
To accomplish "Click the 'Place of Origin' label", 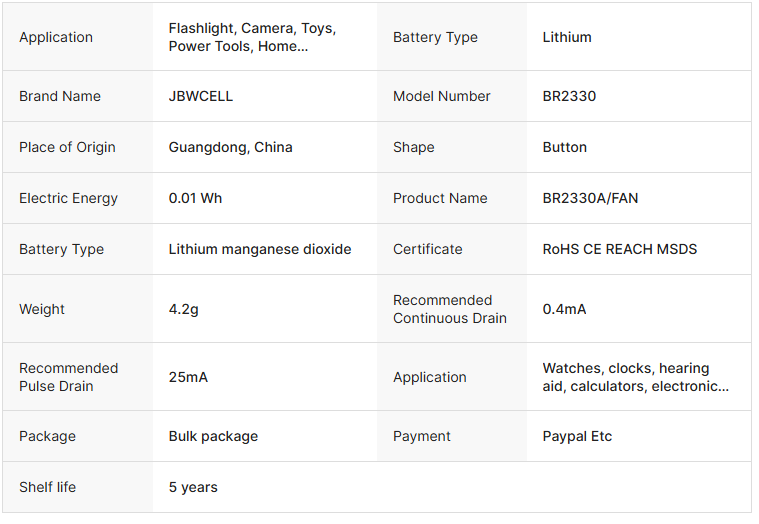I will point(67,147).
